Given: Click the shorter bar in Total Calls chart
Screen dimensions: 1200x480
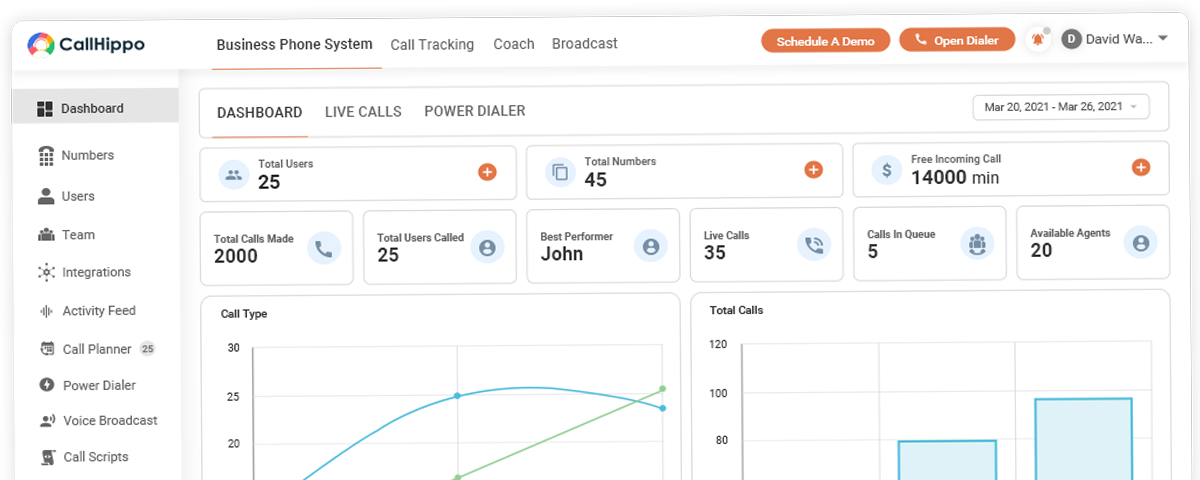Looking at the screenshot, I should pyautogui.click(x=947, y=460).
